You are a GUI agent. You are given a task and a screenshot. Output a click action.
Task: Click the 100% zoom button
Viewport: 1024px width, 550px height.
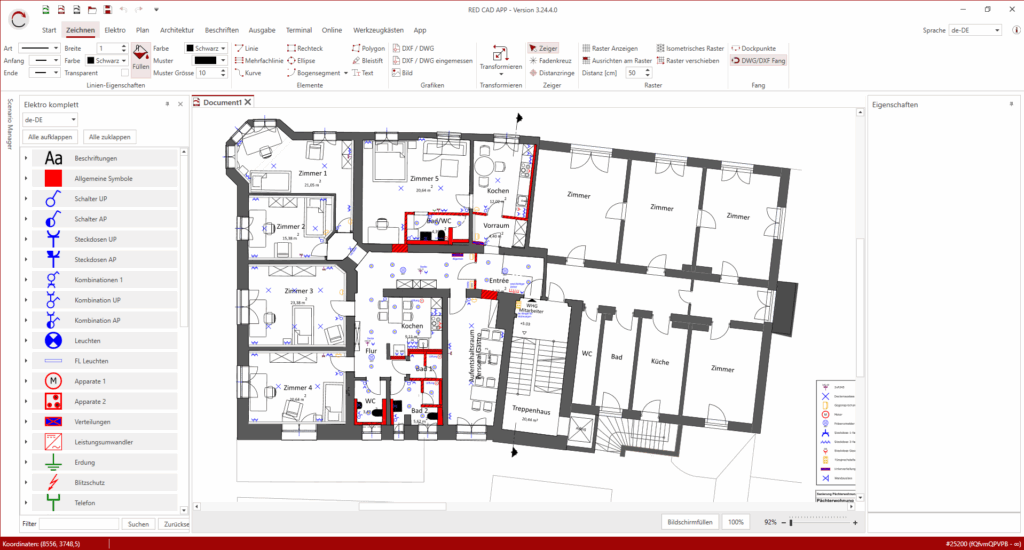(x=736, y=522)
